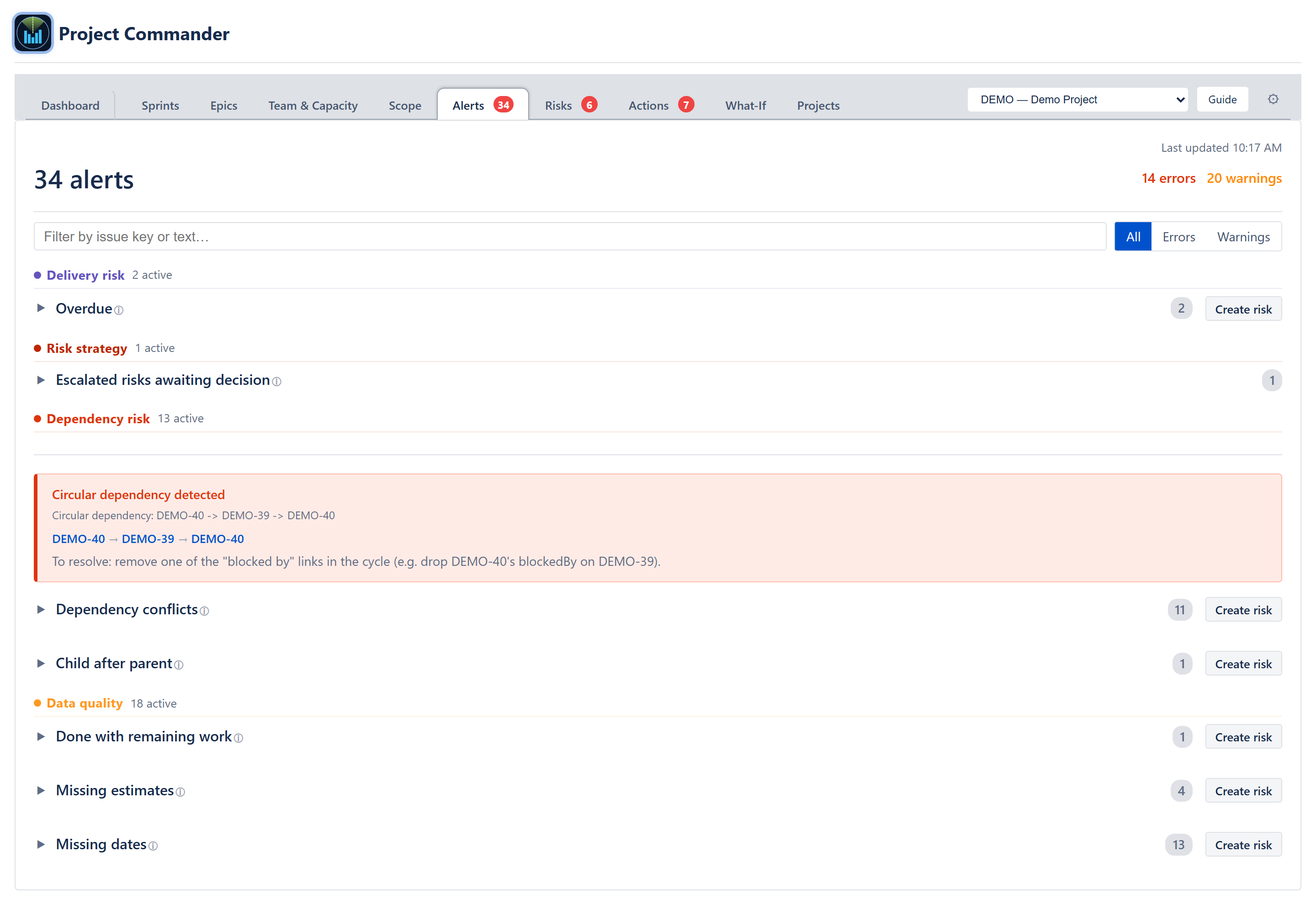Open the Epics tab
This screenshot has width=1316, height=905.
(x=224, y=106)
